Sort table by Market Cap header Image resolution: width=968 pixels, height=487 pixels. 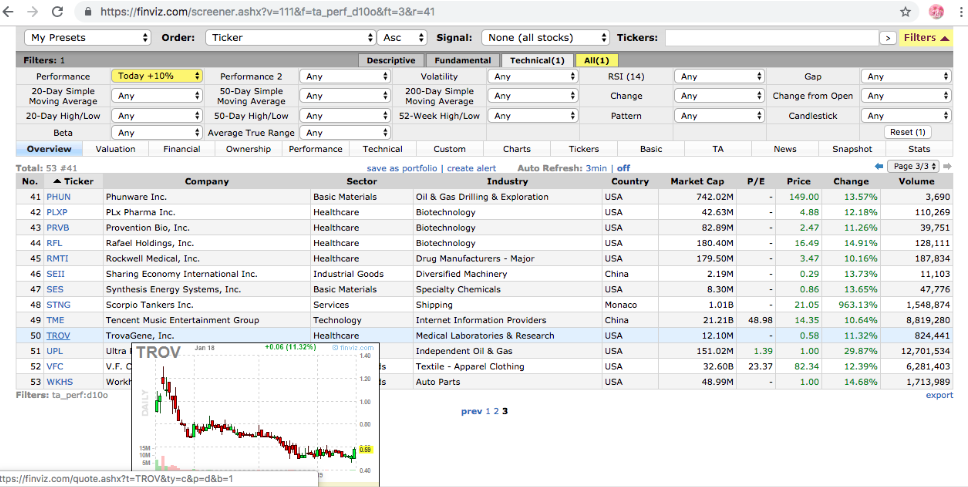coord(697,181)
